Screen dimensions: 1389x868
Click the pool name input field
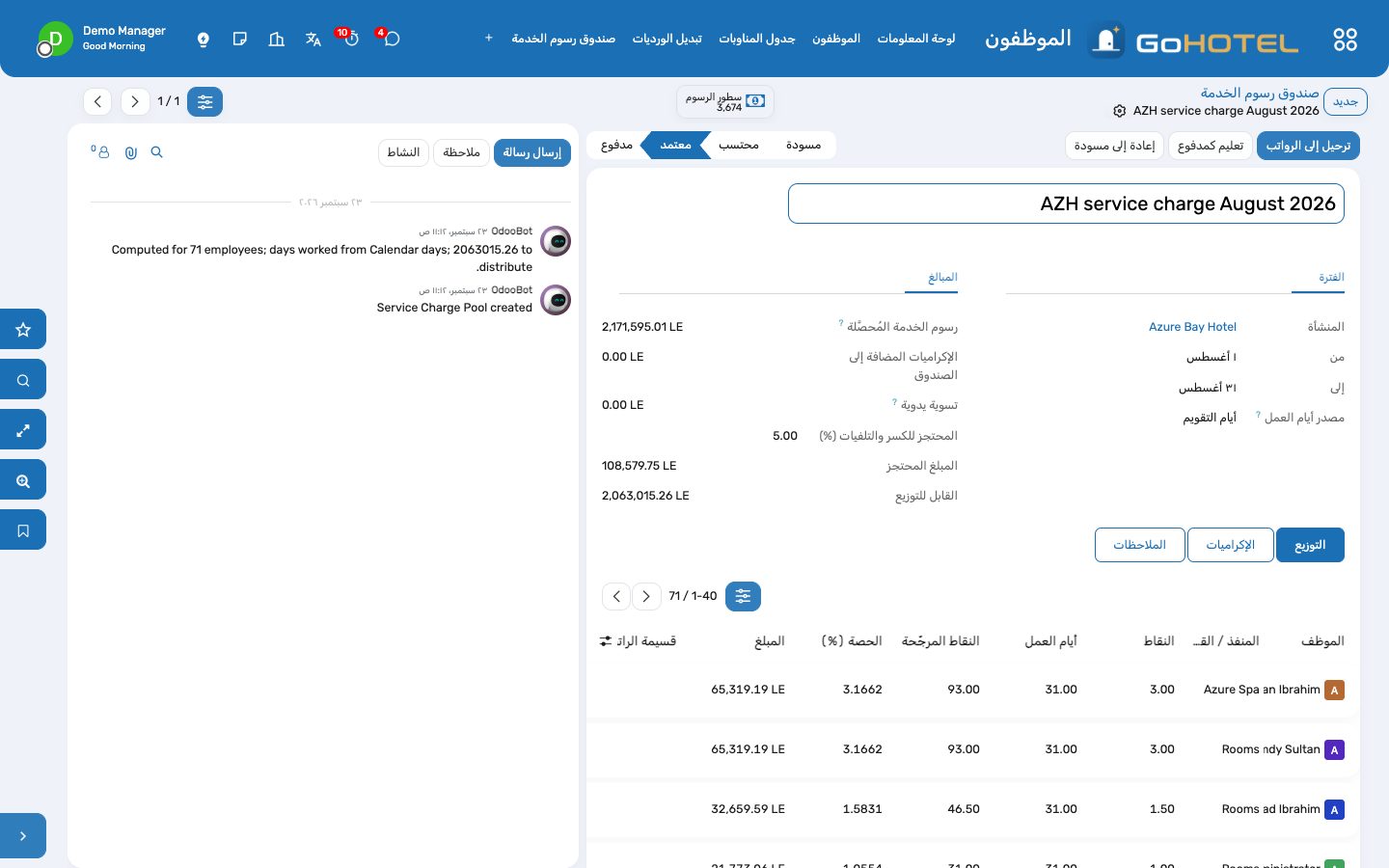1066,203
